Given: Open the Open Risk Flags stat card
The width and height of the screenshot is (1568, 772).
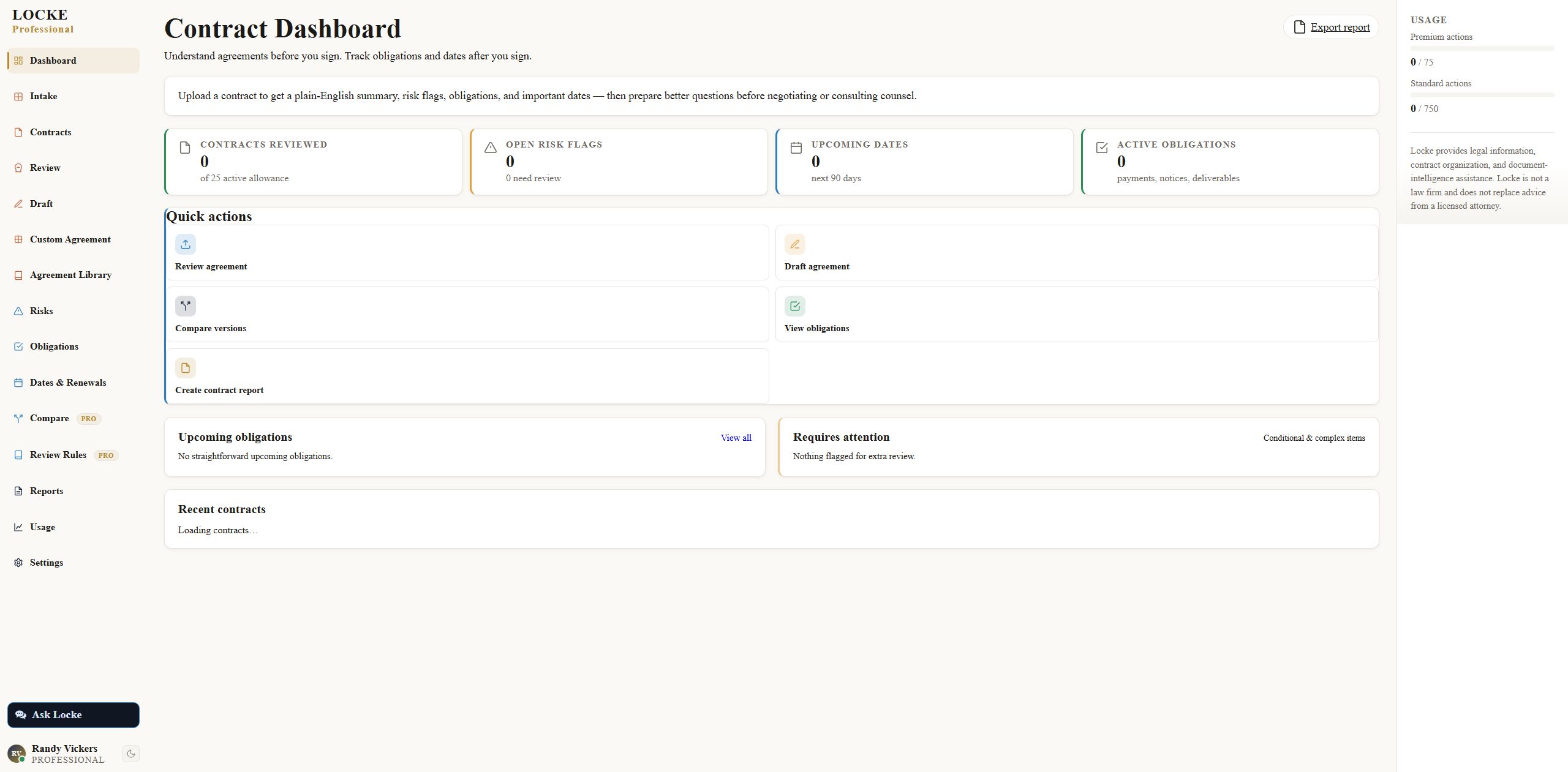Looking at the screenshot, I should tap(619, 162).
